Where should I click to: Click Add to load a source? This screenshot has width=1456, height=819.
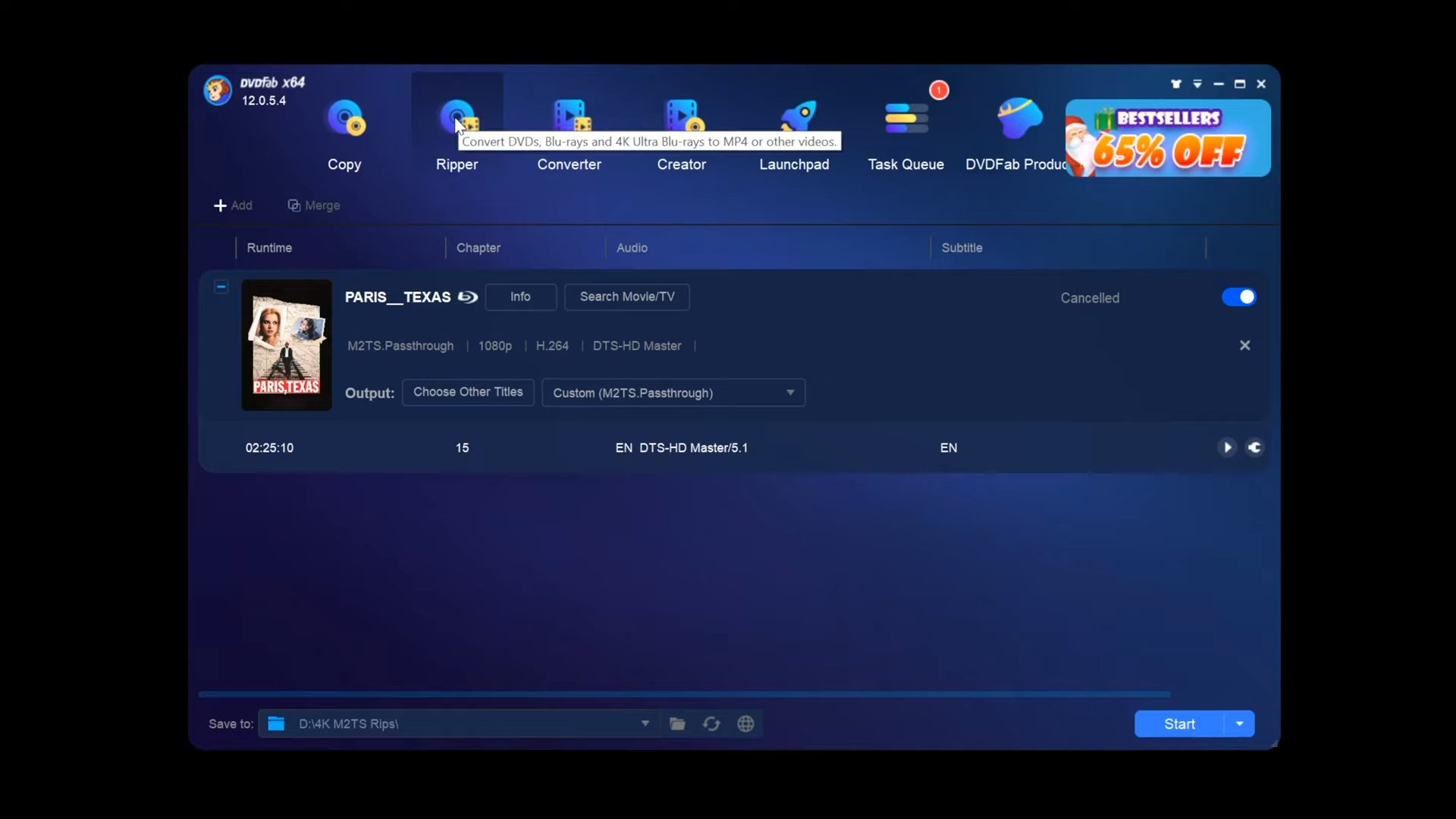[233, 206]
